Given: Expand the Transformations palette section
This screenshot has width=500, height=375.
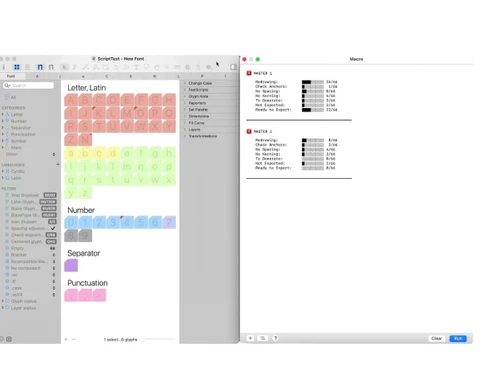Looking at the screenshot, I should pyautogui.click(x=185, y=136).
